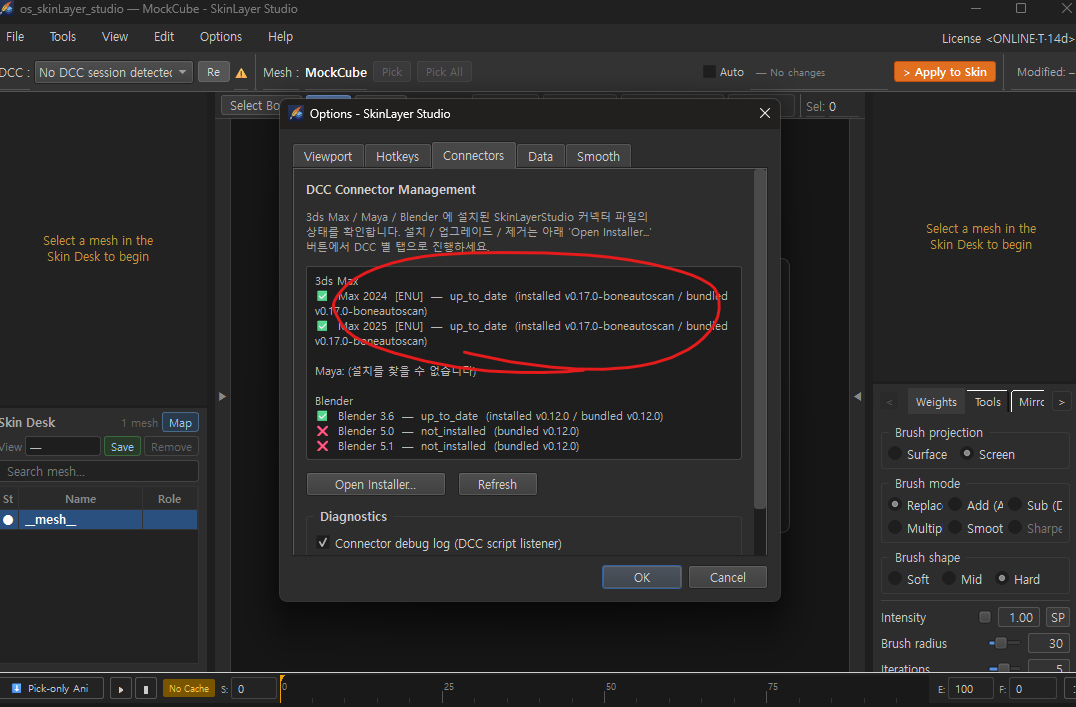Close the Options dialog
1076x707 pixels.
pos(764,113)
